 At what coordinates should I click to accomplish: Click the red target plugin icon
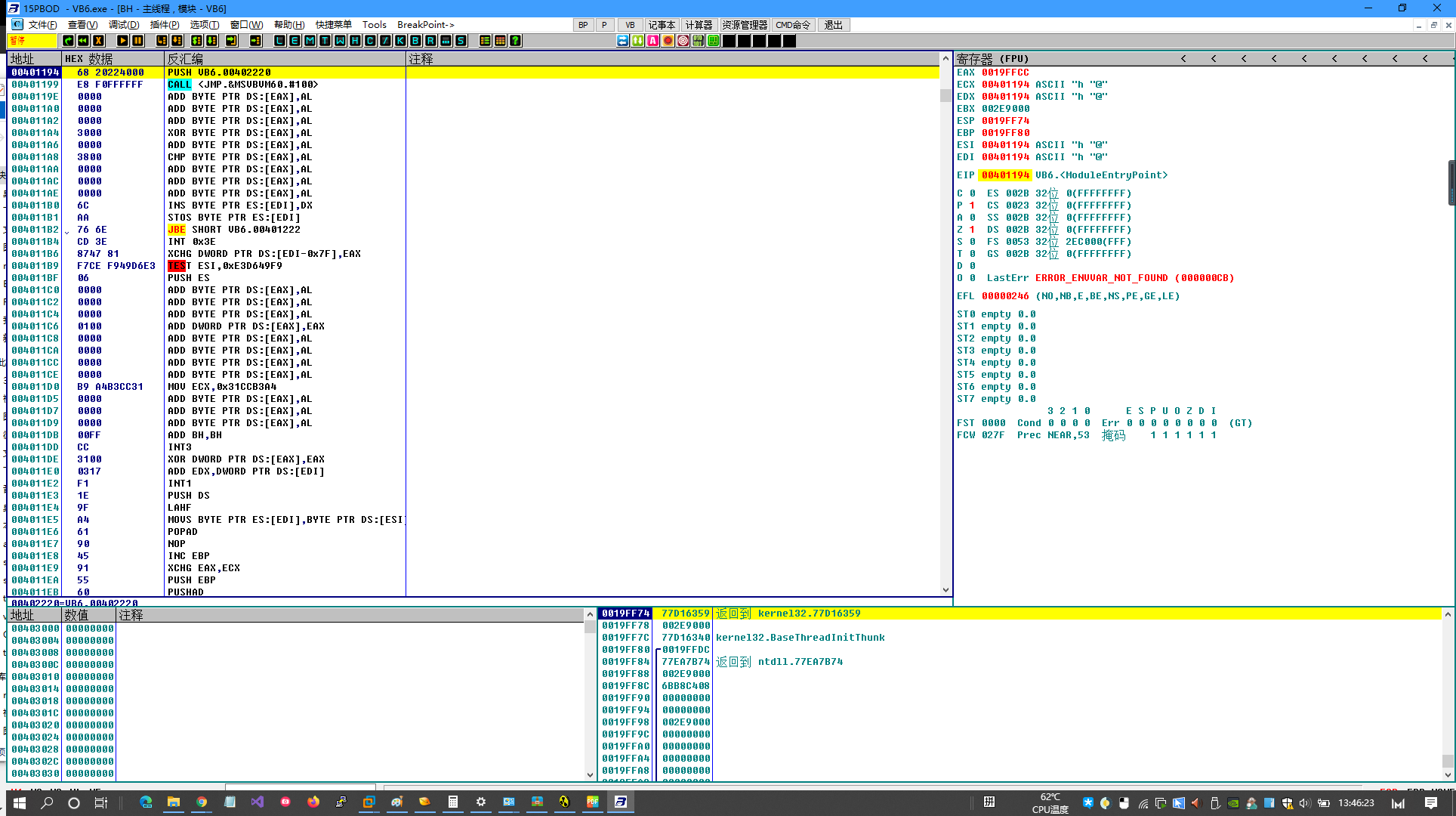[683, 41]
